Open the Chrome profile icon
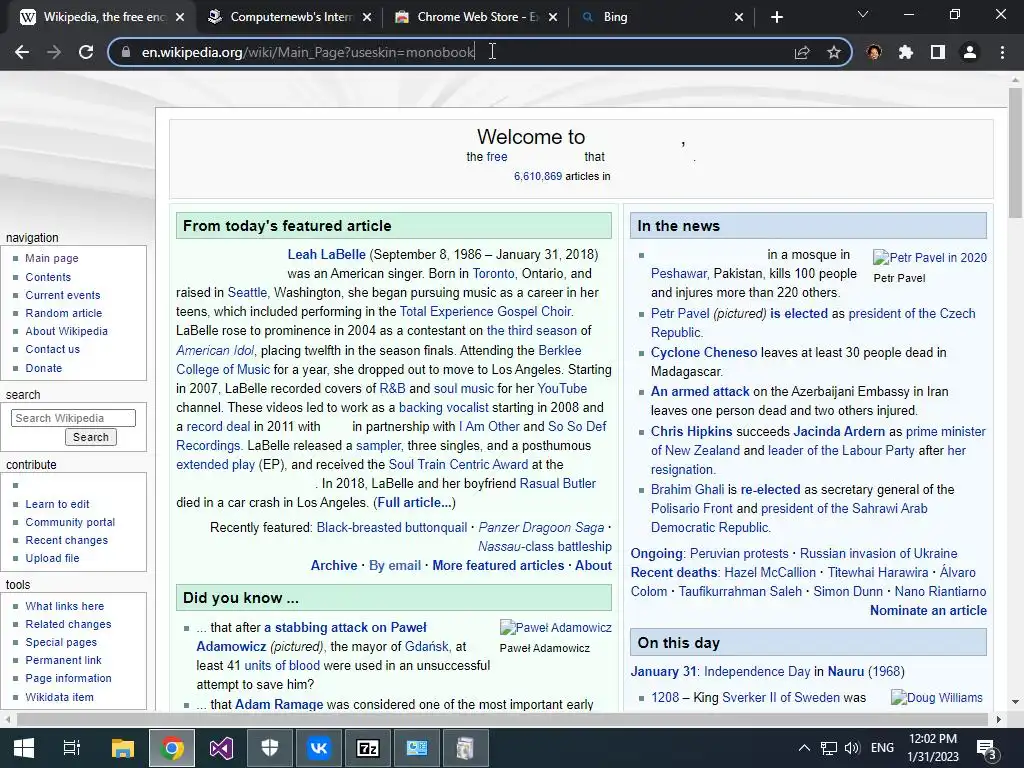 coord(970,52)
